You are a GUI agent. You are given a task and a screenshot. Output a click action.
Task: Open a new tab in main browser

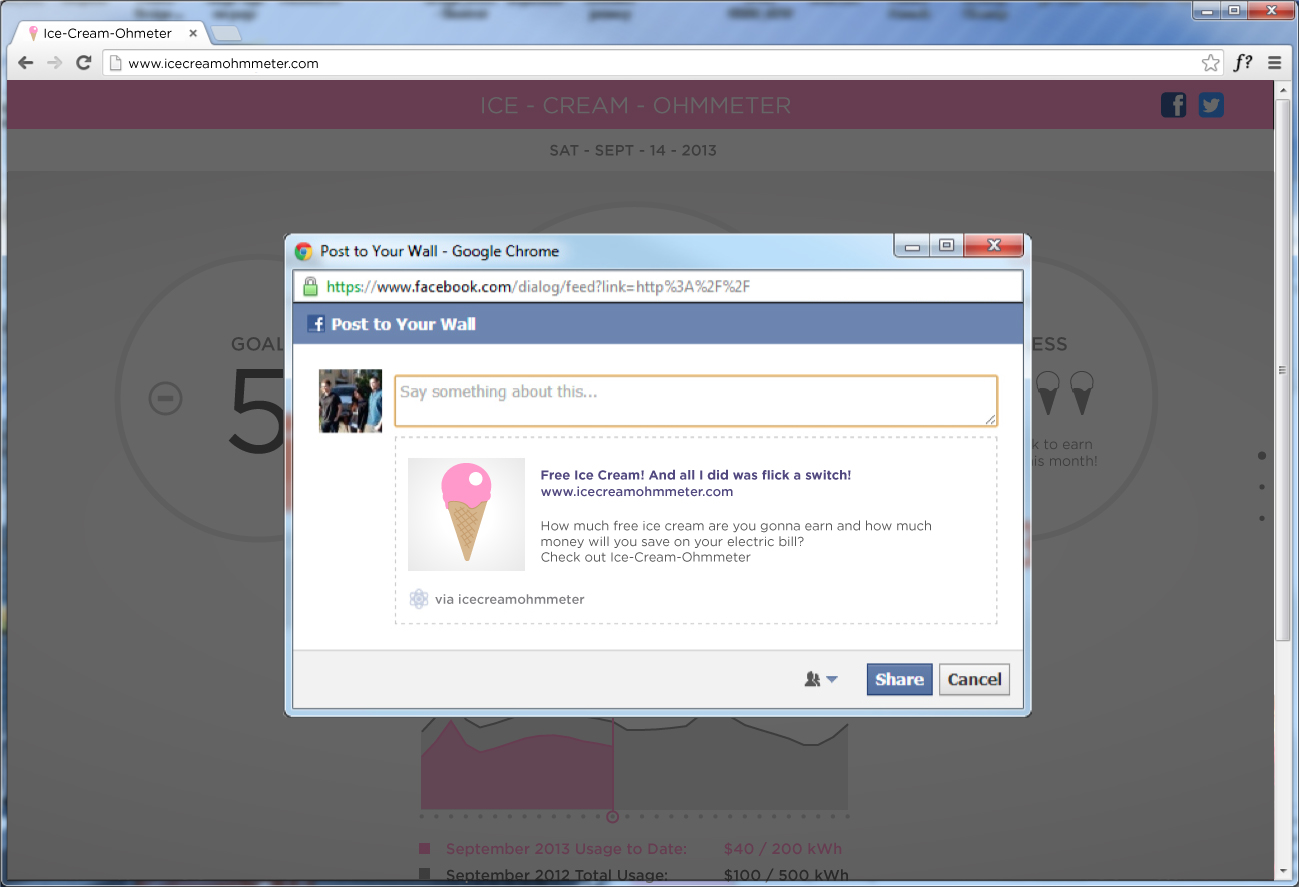point(226,34)
